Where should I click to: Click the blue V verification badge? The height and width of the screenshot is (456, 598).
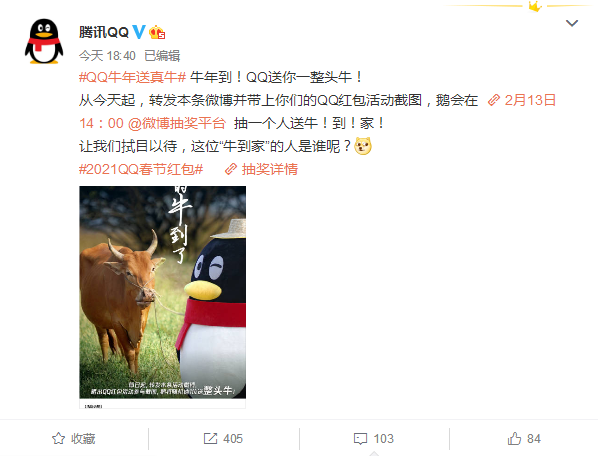point(138,32)
